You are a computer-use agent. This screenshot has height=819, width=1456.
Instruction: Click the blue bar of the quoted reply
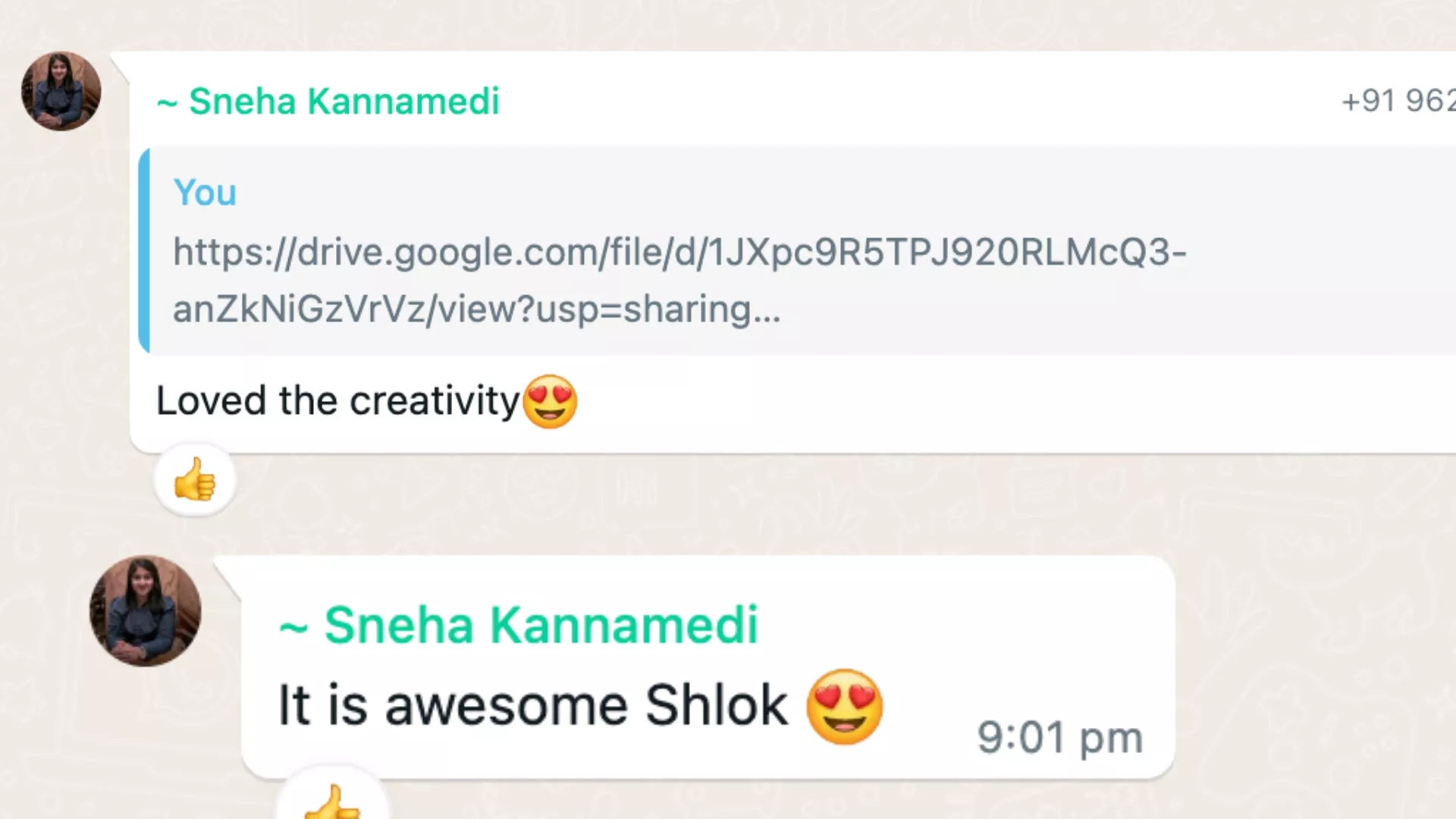pos(144,250)
